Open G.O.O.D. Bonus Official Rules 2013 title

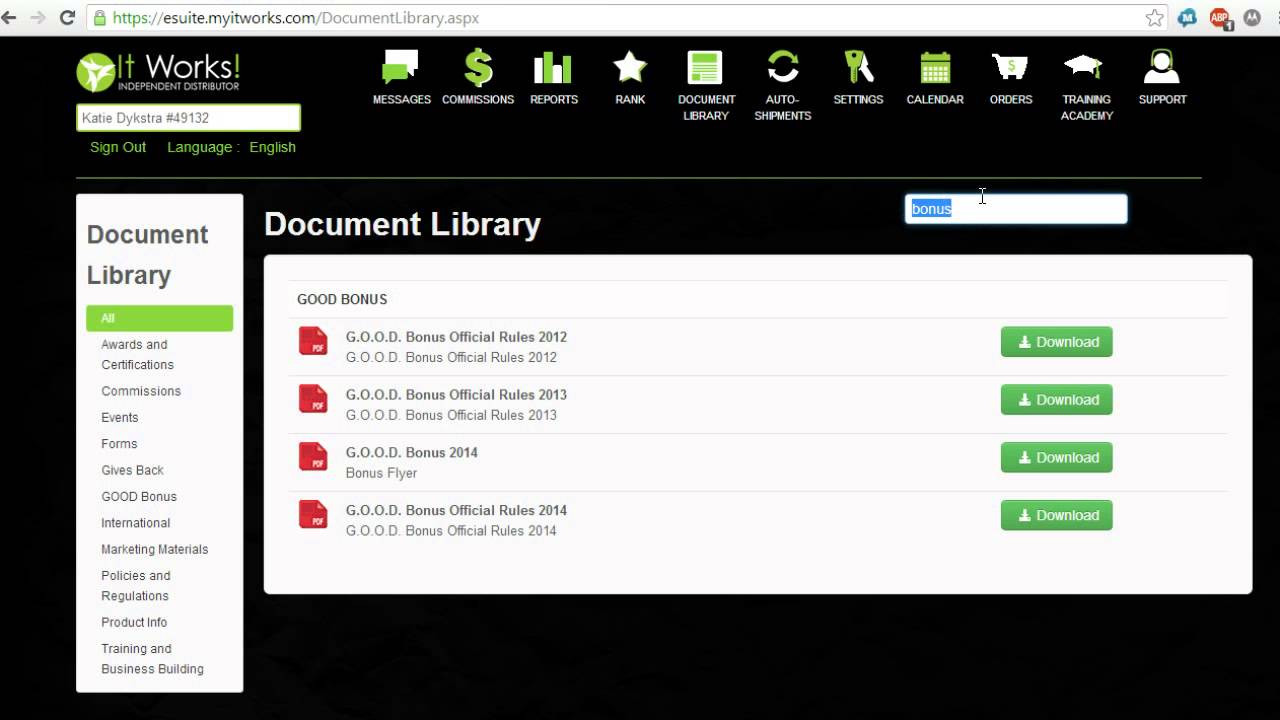456,395
